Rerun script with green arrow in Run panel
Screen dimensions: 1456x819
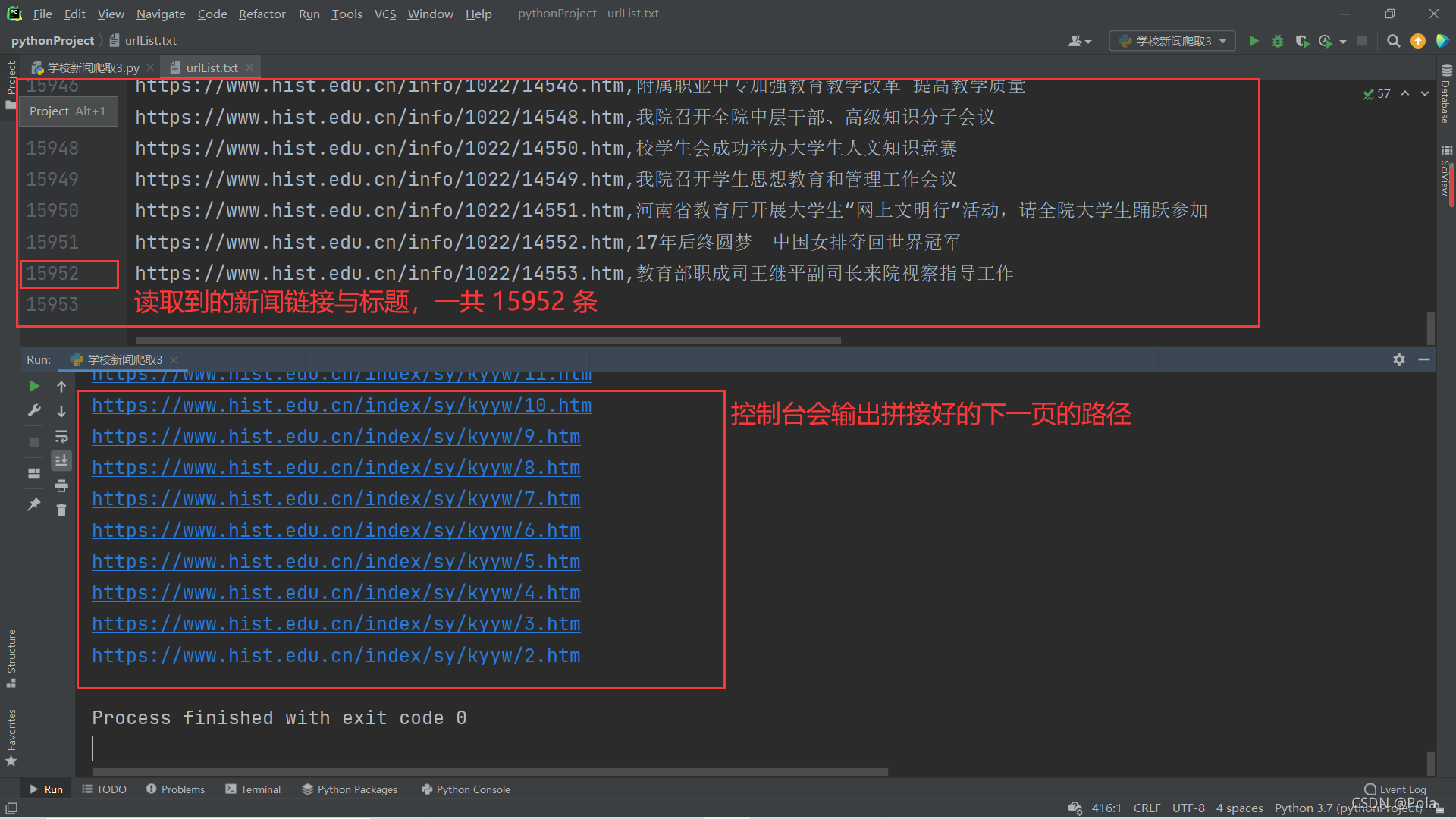click(34, 386)
